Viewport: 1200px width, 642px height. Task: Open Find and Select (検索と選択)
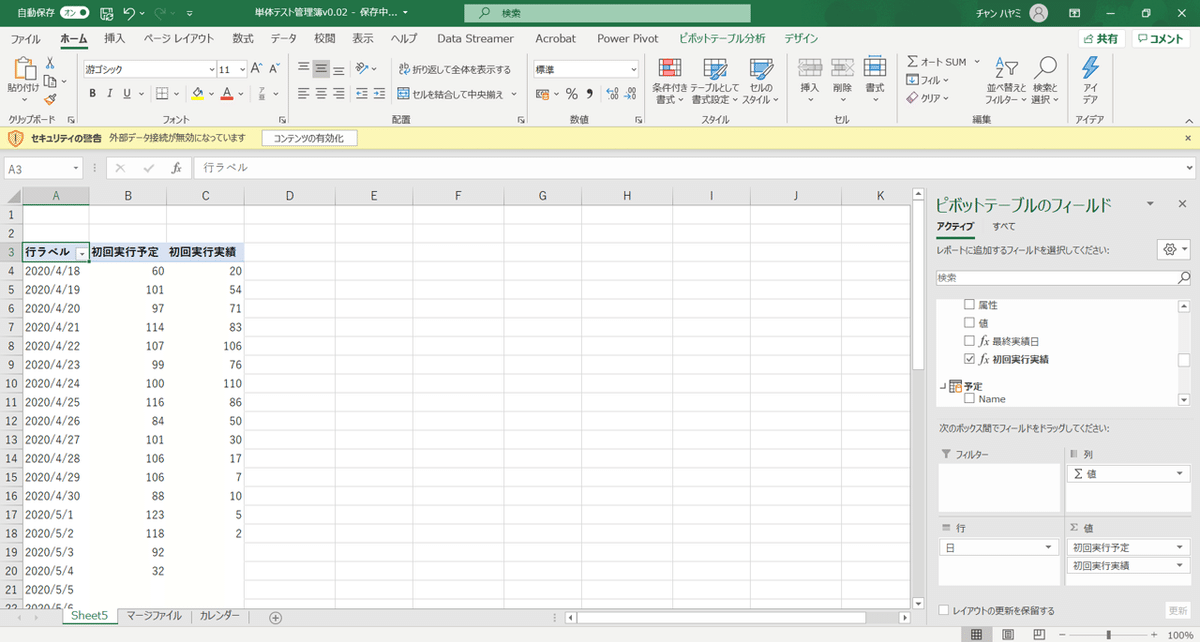1045,80
